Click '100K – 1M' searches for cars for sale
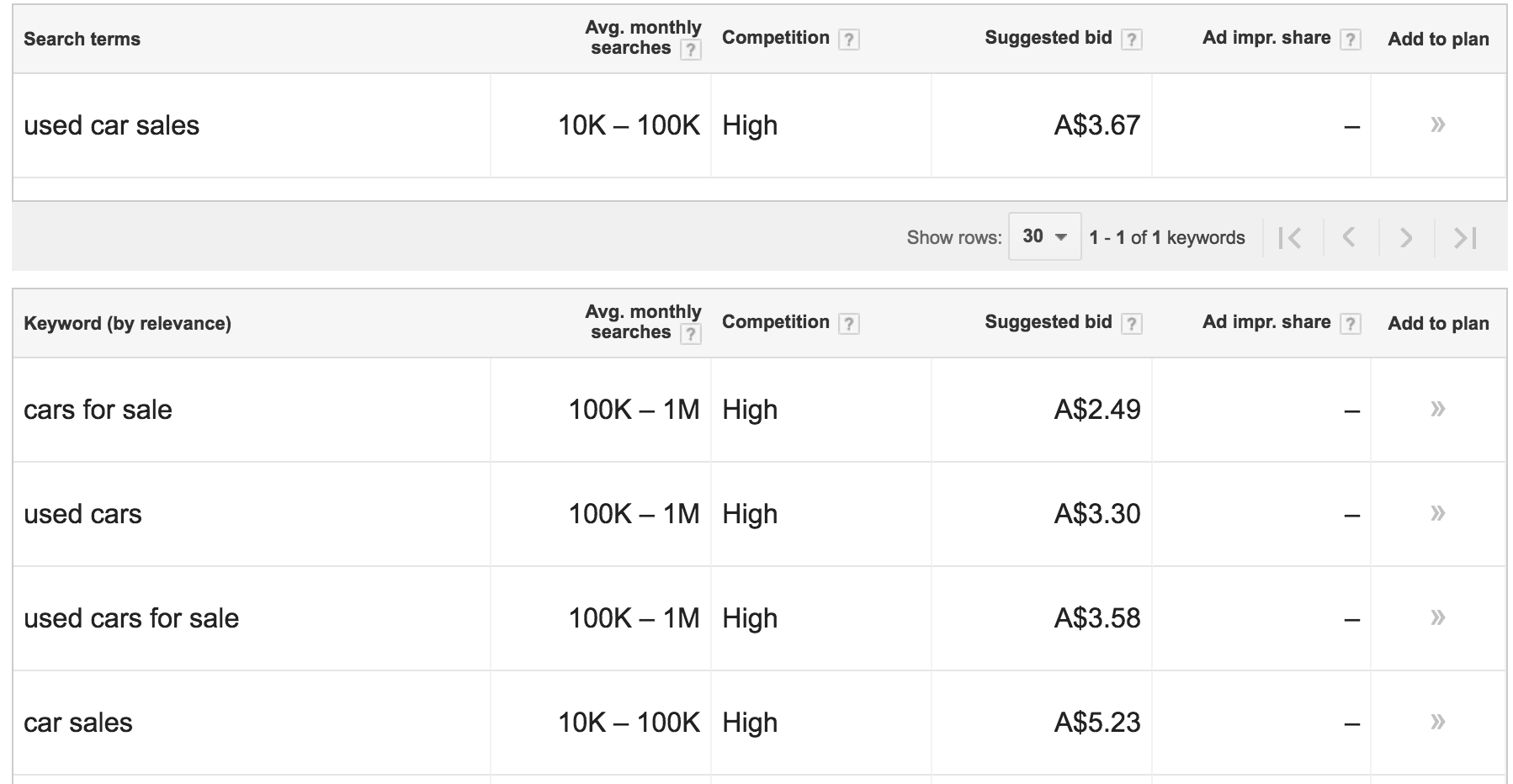This screenshot has height=784, width=1513. point(634,410)
